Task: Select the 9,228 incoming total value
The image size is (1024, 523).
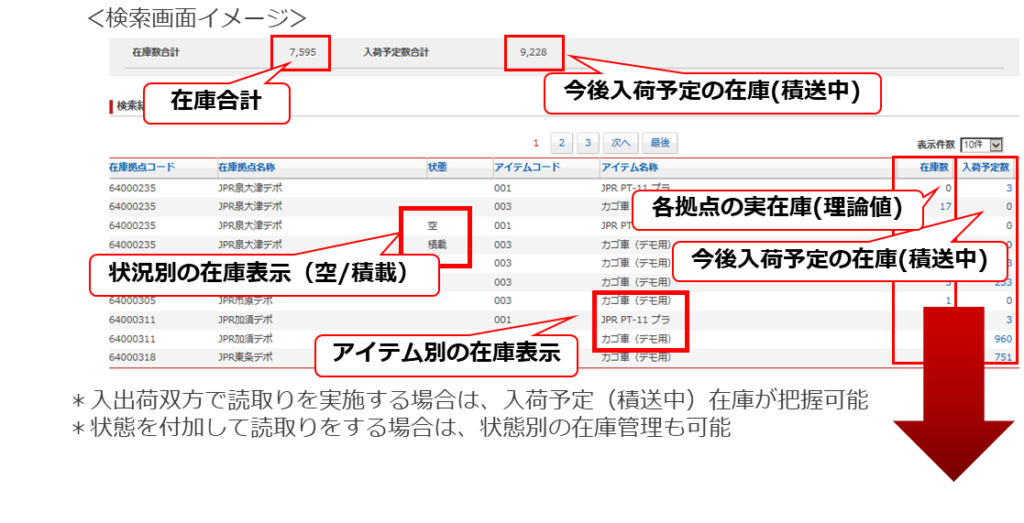Action: [x=534, y=51]
